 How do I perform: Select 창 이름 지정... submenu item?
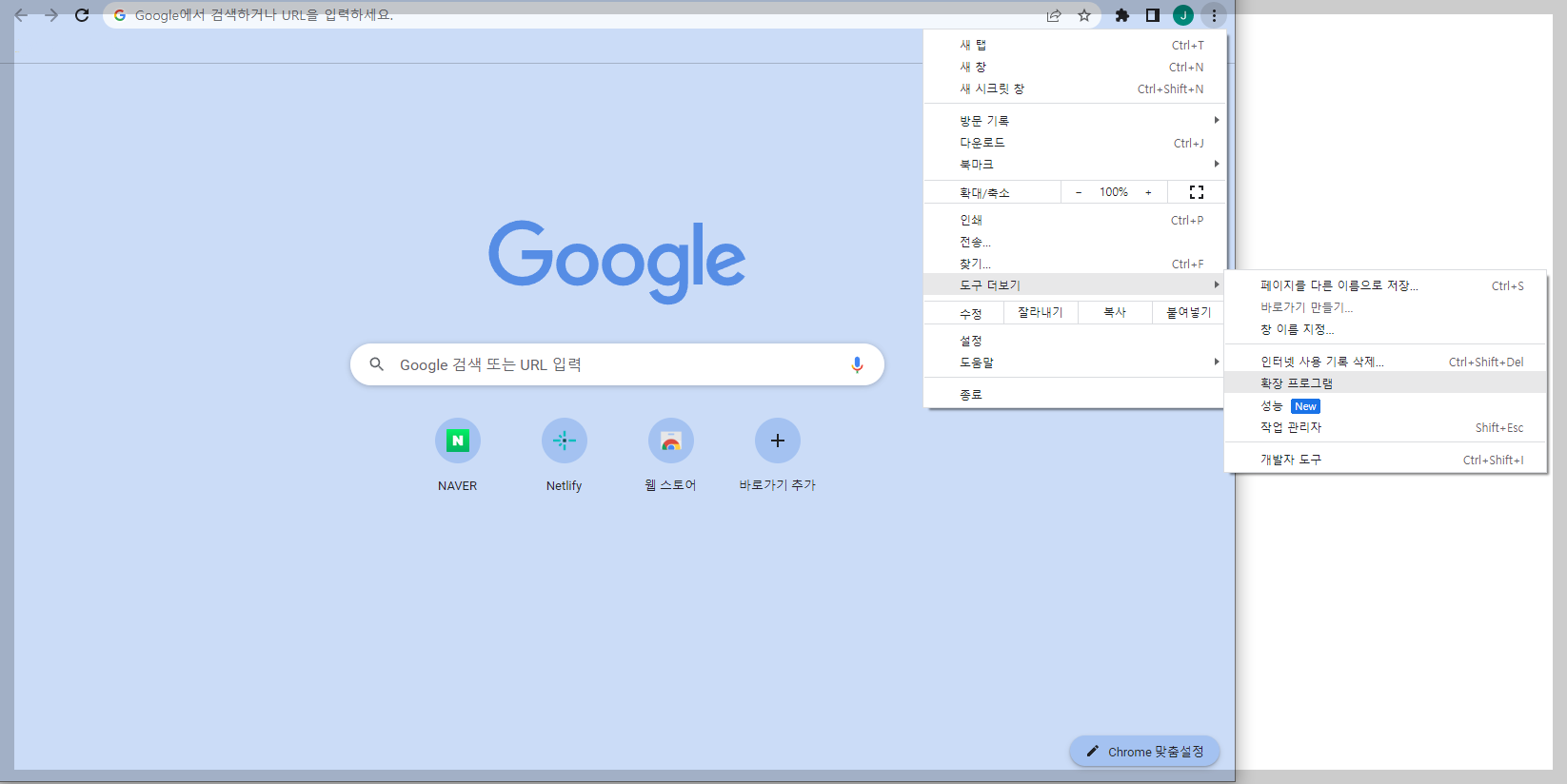pos(1386,329)
